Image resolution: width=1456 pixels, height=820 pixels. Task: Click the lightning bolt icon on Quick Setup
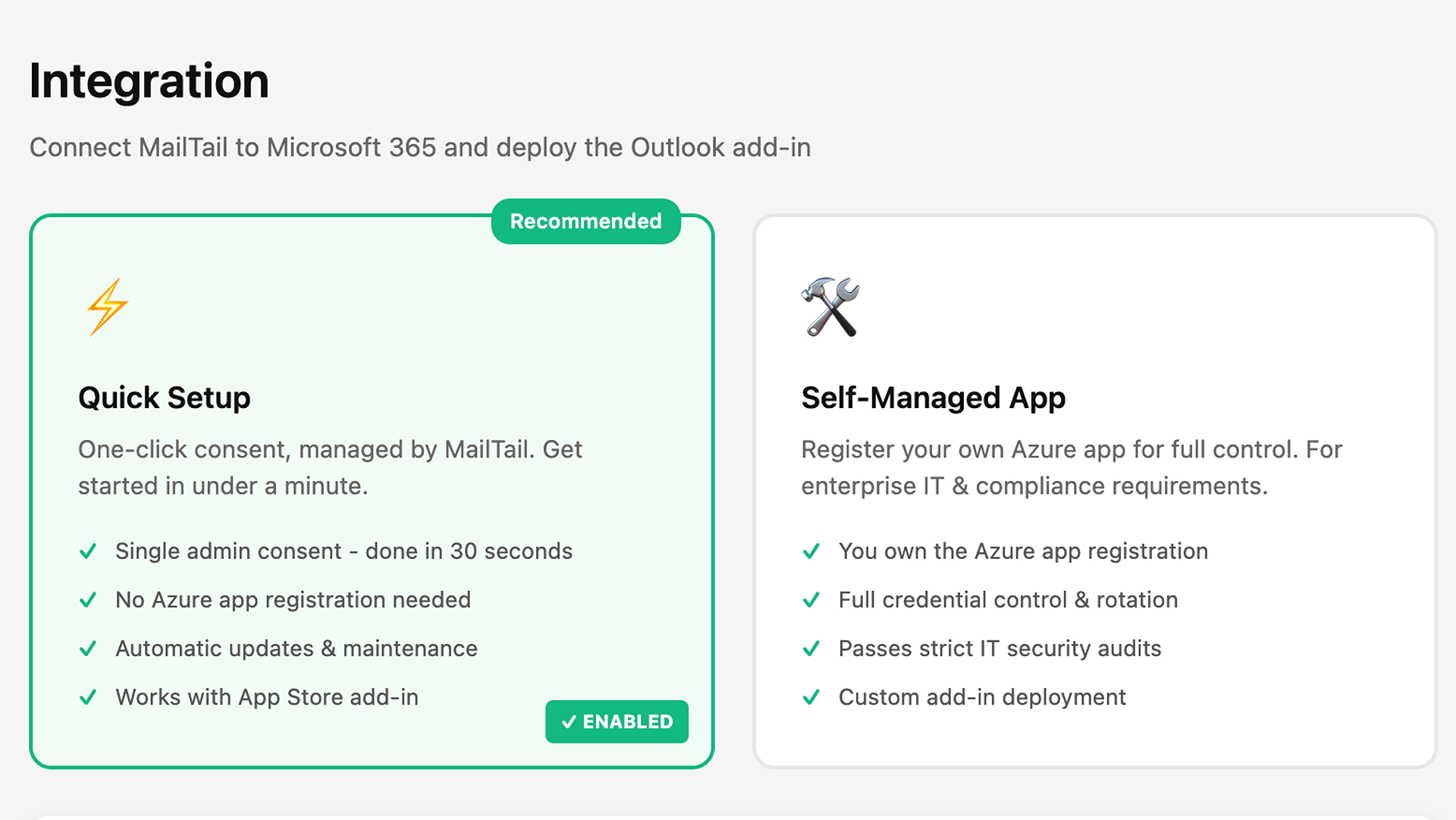[x=105, y=306]
